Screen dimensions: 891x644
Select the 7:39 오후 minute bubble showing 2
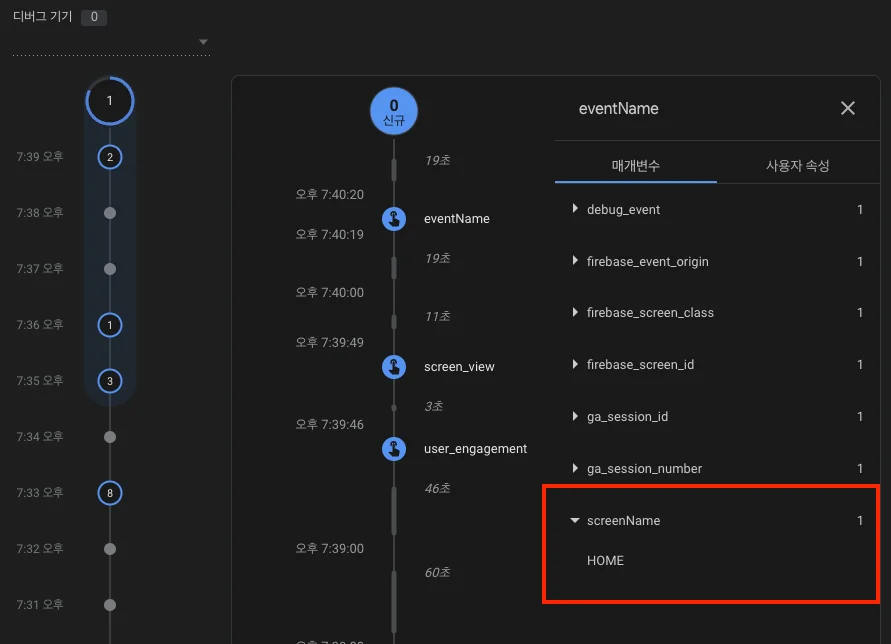click(110, 157)
